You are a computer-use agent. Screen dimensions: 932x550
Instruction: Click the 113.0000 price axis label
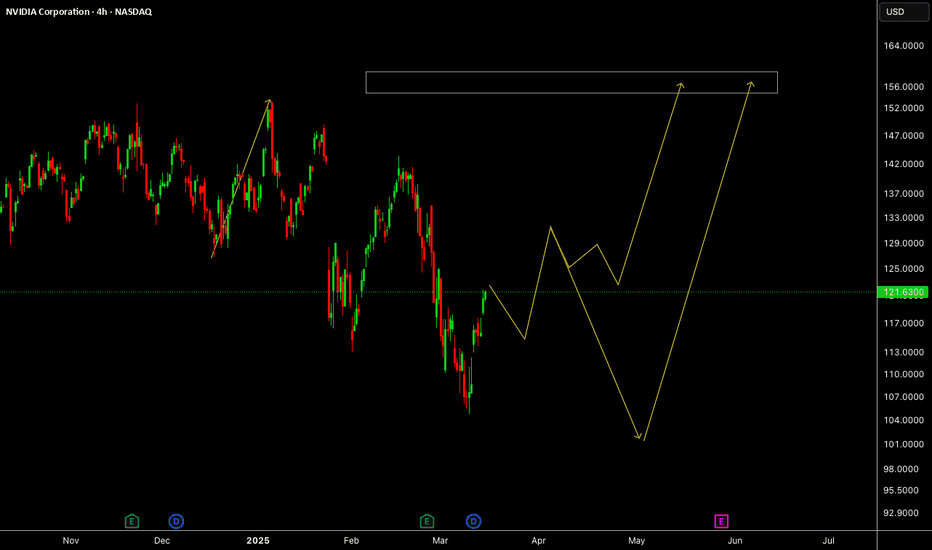[x=903, y=352]
